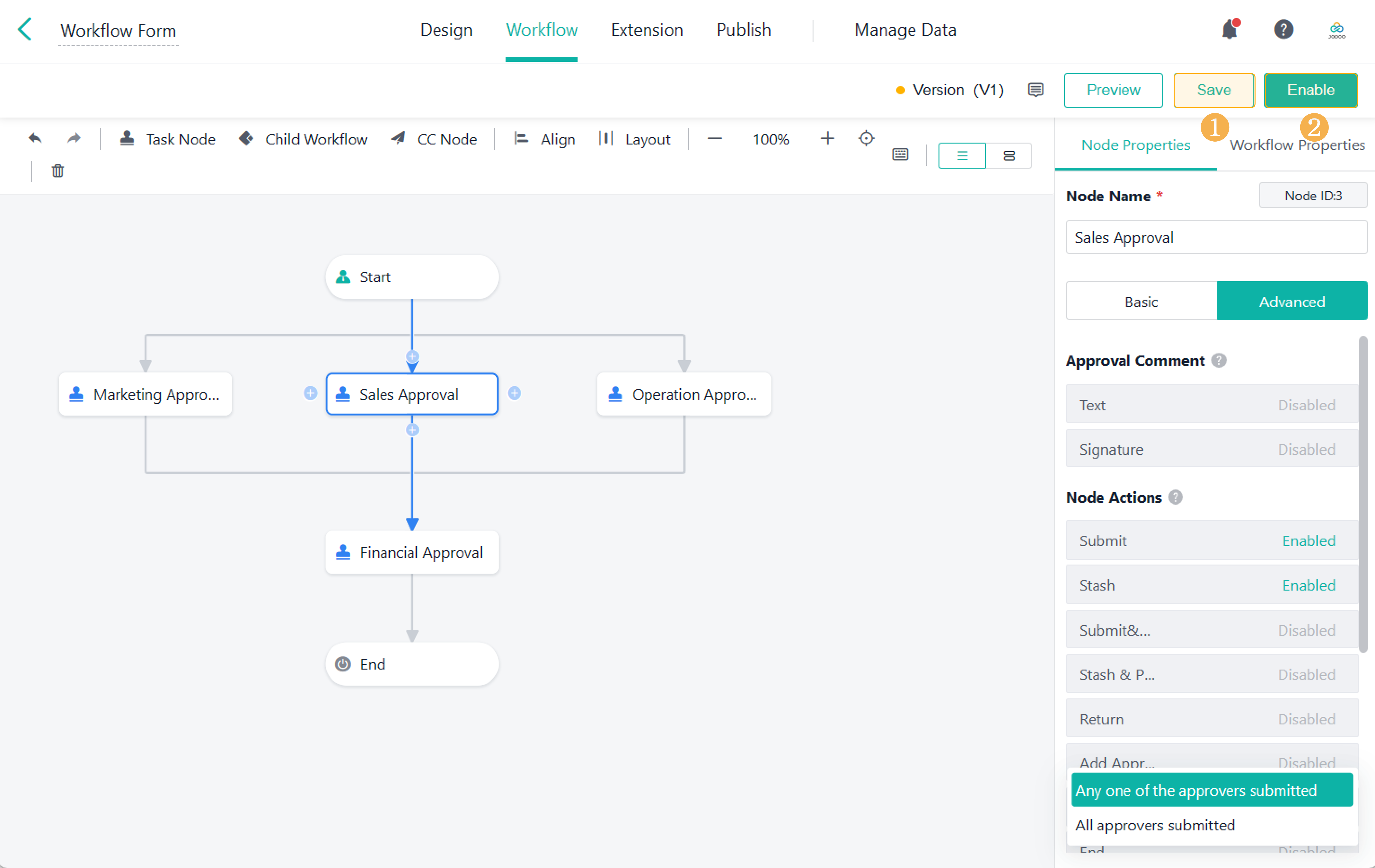Open the Publish menu
1375x868 pixels.
point(743,29)
